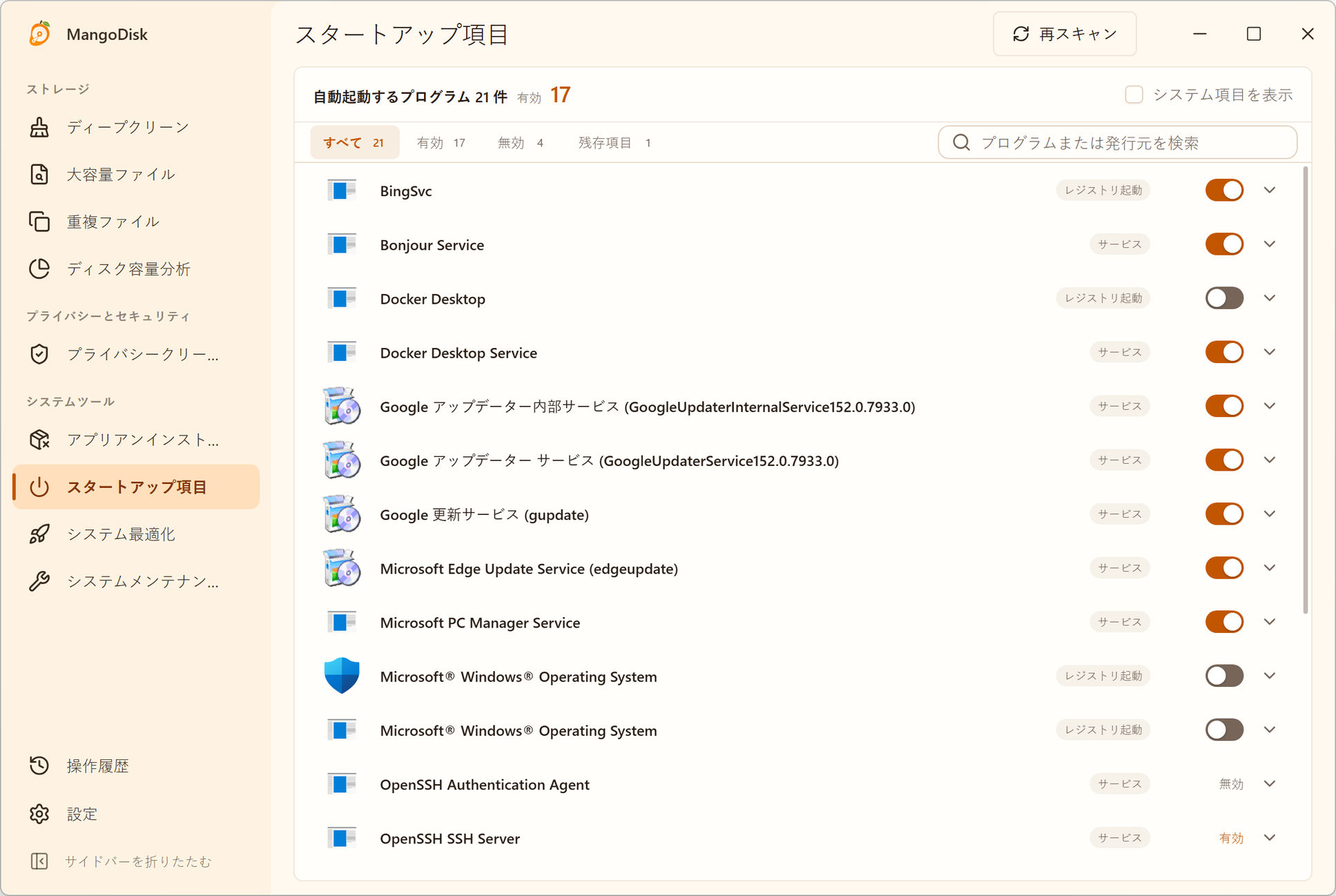
Task: Enable the Docker Desktop toggle
Action: (1224, 298)
